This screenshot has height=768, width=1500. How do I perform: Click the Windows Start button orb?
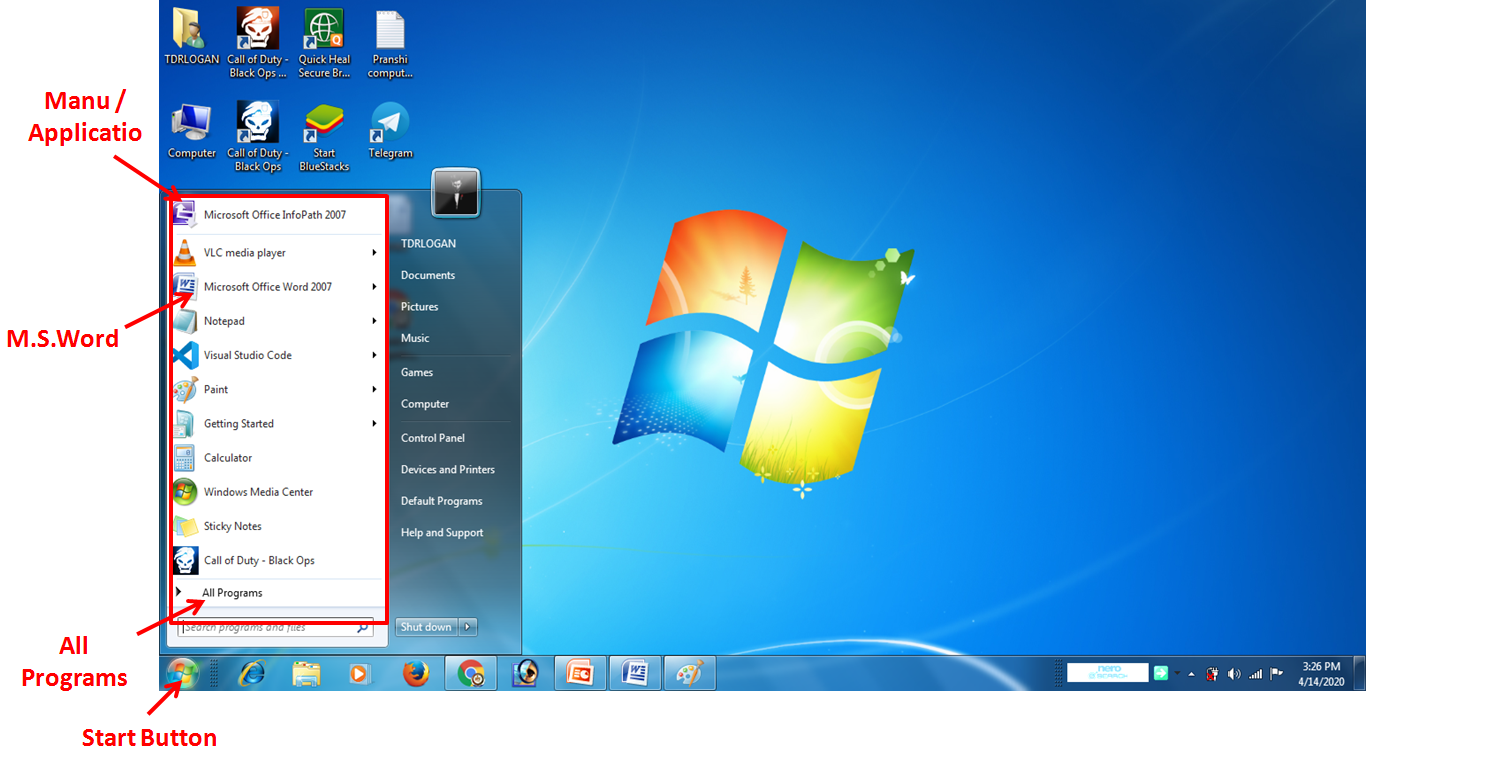point(182,673)
